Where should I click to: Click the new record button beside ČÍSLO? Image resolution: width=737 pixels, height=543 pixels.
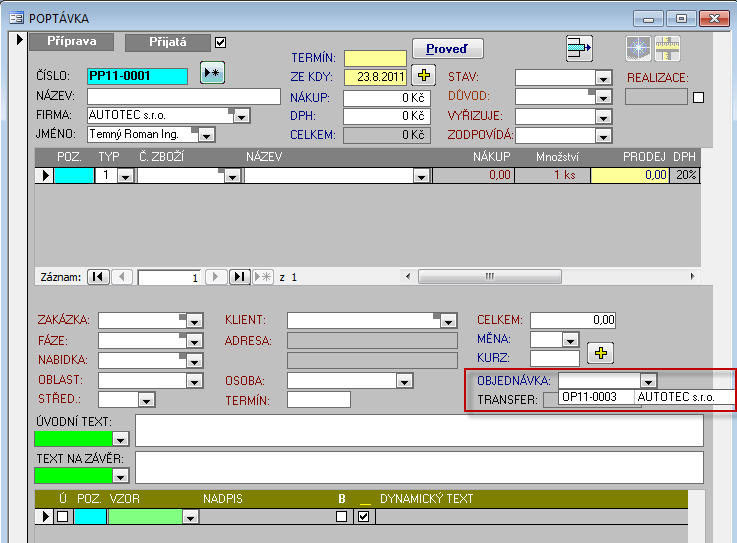click(212, 73)
